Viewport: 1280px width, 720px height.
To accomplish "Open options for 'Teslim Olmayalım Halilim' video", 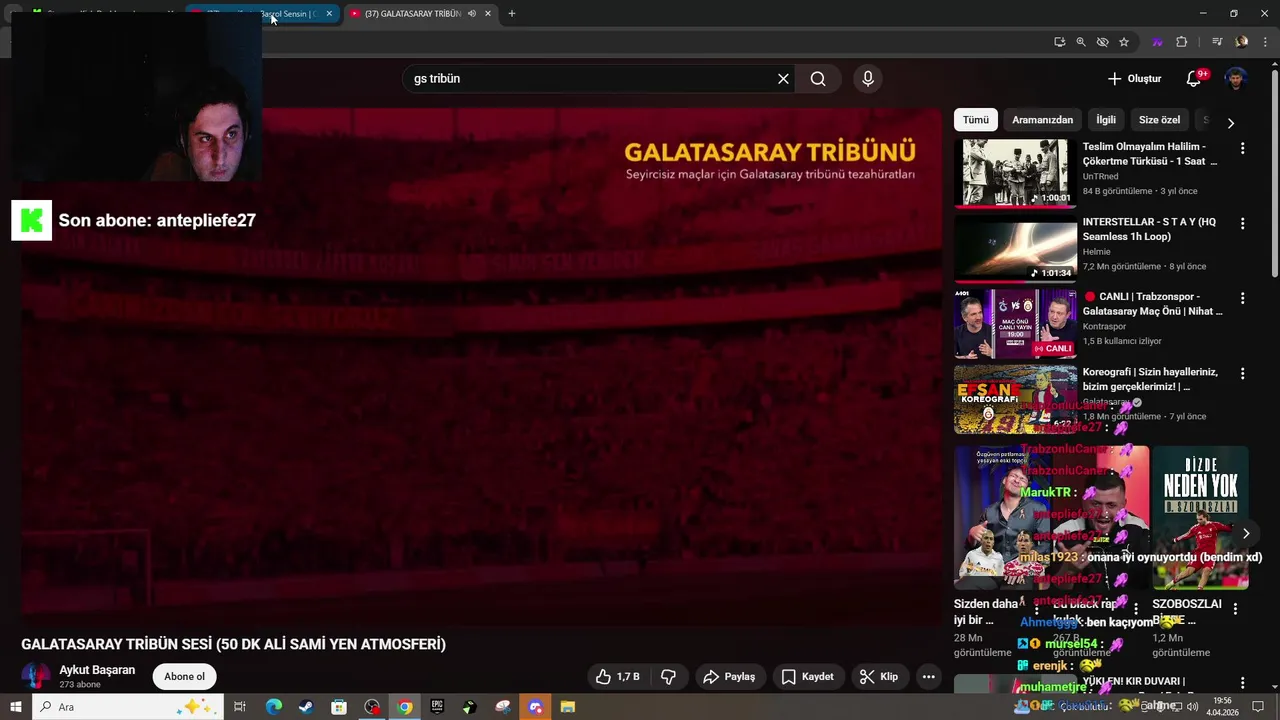I will pyautogui.click(x=1243, y=148).
